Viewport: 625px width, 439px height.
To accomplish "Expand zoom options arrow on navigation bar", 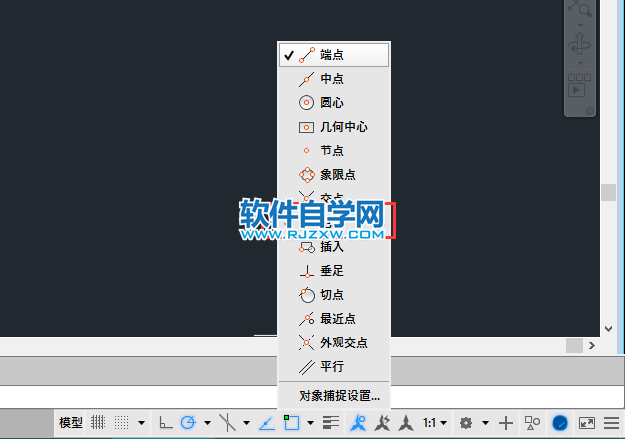I will click(x=580, y=26).
